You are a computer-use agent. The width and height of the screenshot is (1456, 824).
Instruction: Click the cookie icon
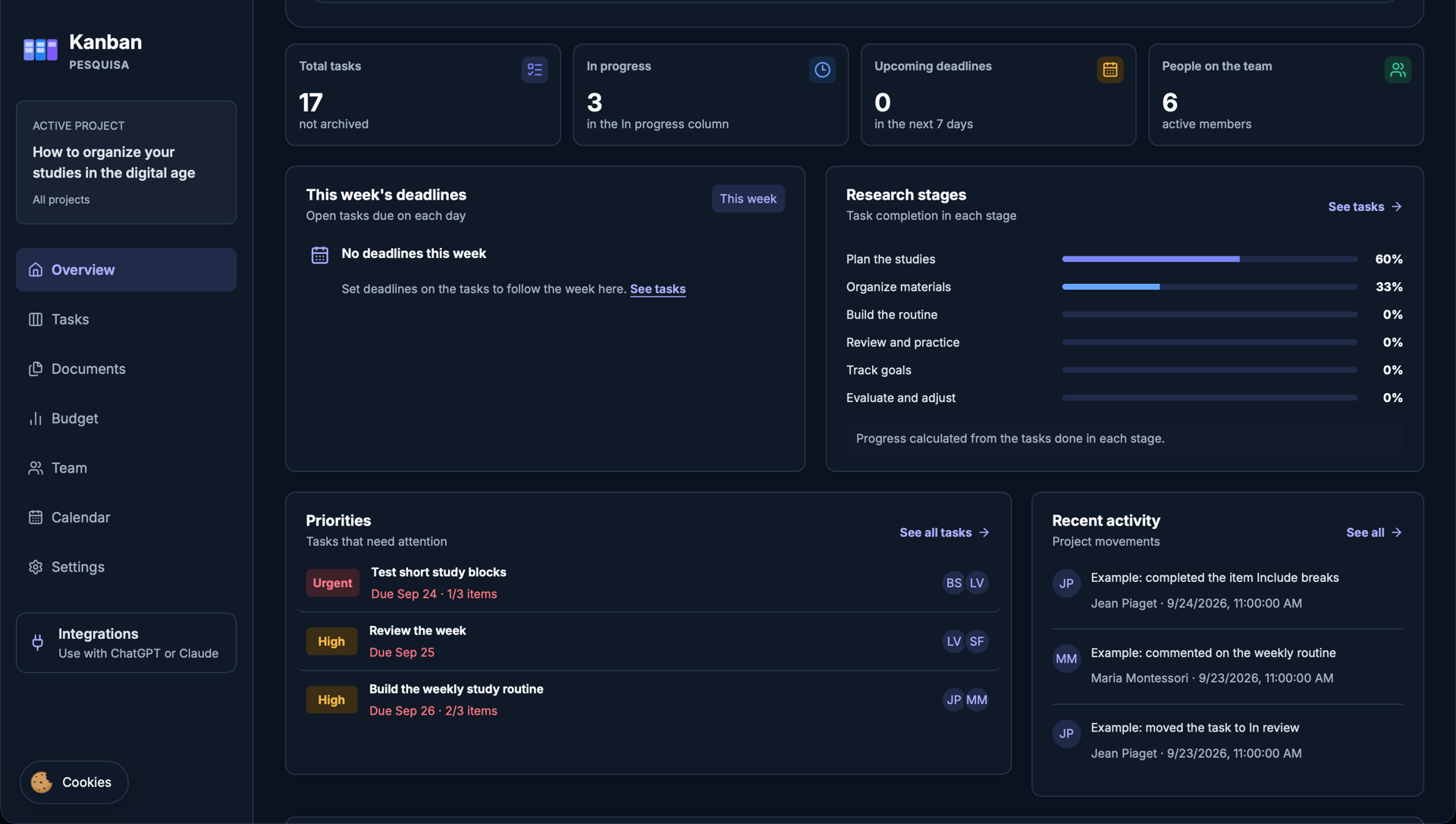click(x=42, y=782)
